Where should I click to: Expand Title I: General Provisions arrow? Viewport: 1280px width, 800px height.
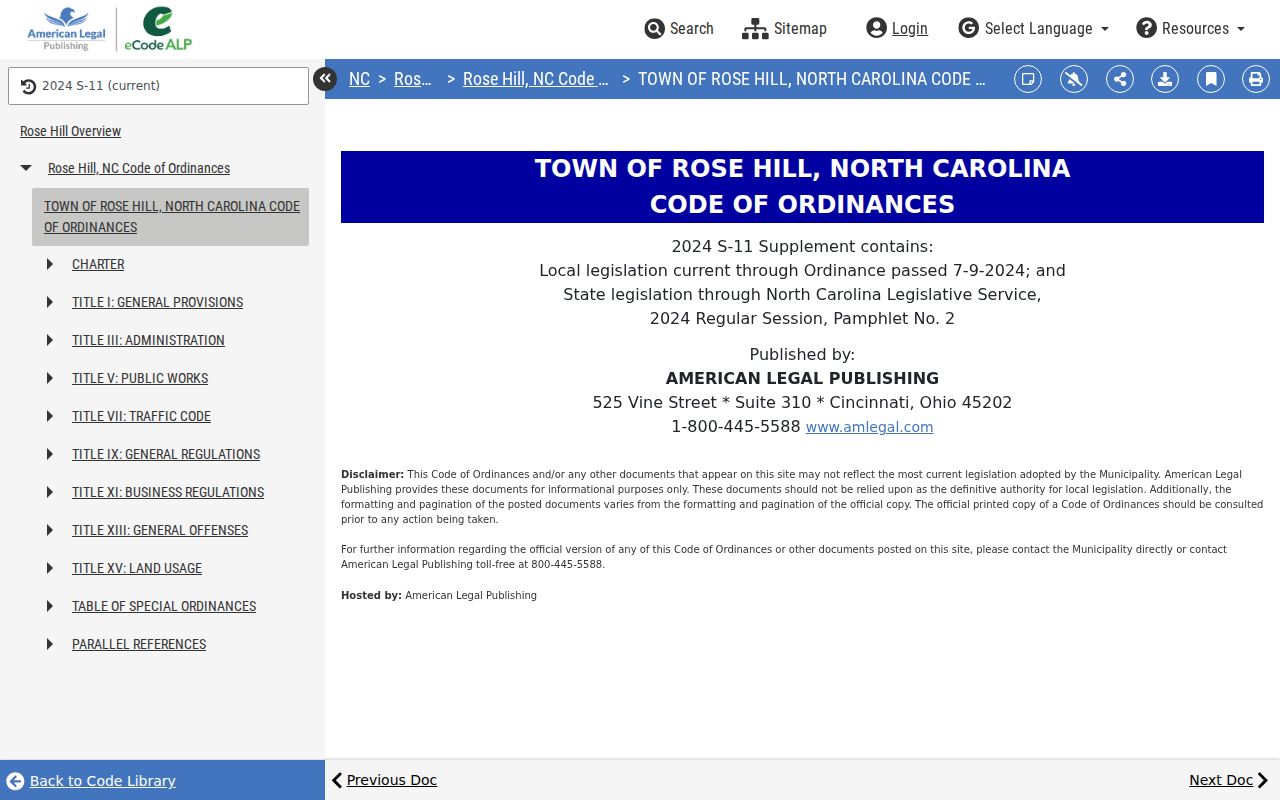(50, 302)
